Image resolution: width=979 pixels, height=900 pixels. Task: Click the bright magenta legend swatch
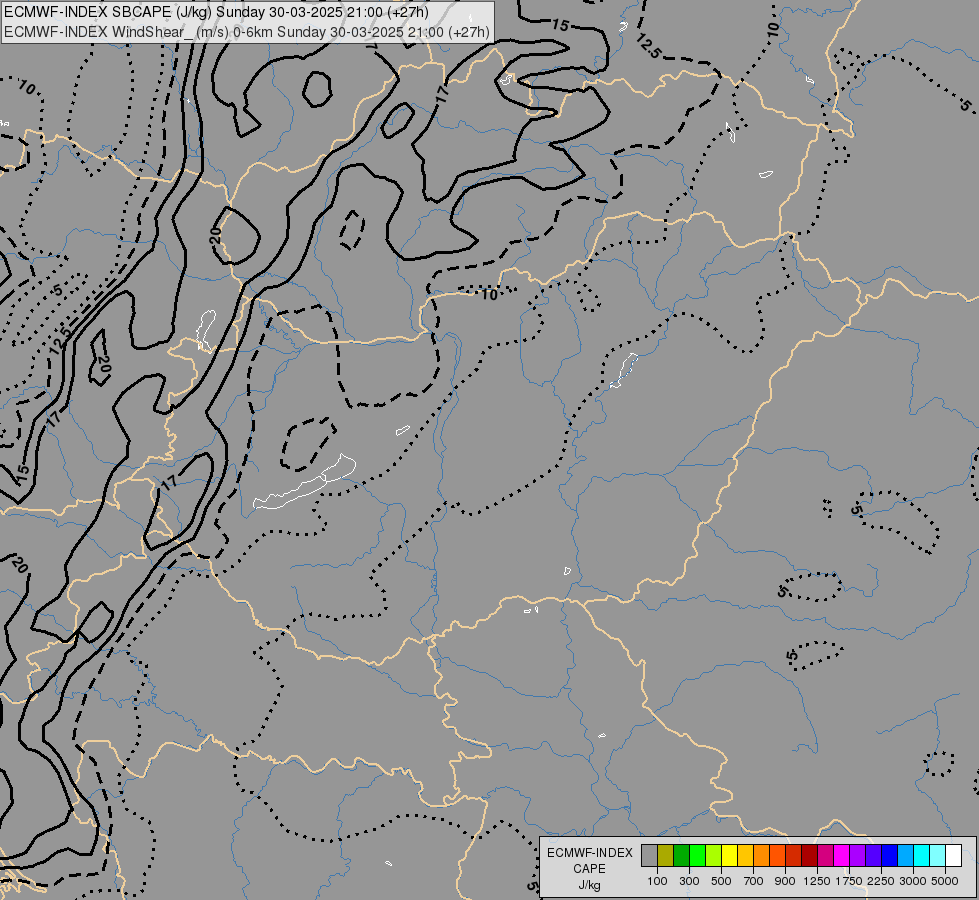pyautogui.click(x=842, y=856)
